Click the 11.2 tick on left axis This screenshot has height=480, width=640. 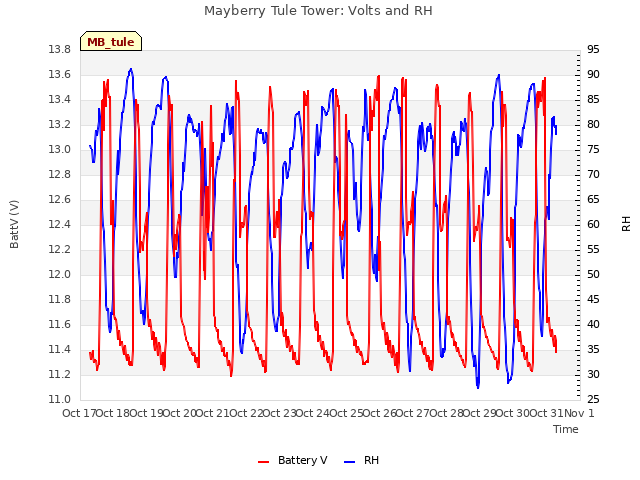point(60,374)
